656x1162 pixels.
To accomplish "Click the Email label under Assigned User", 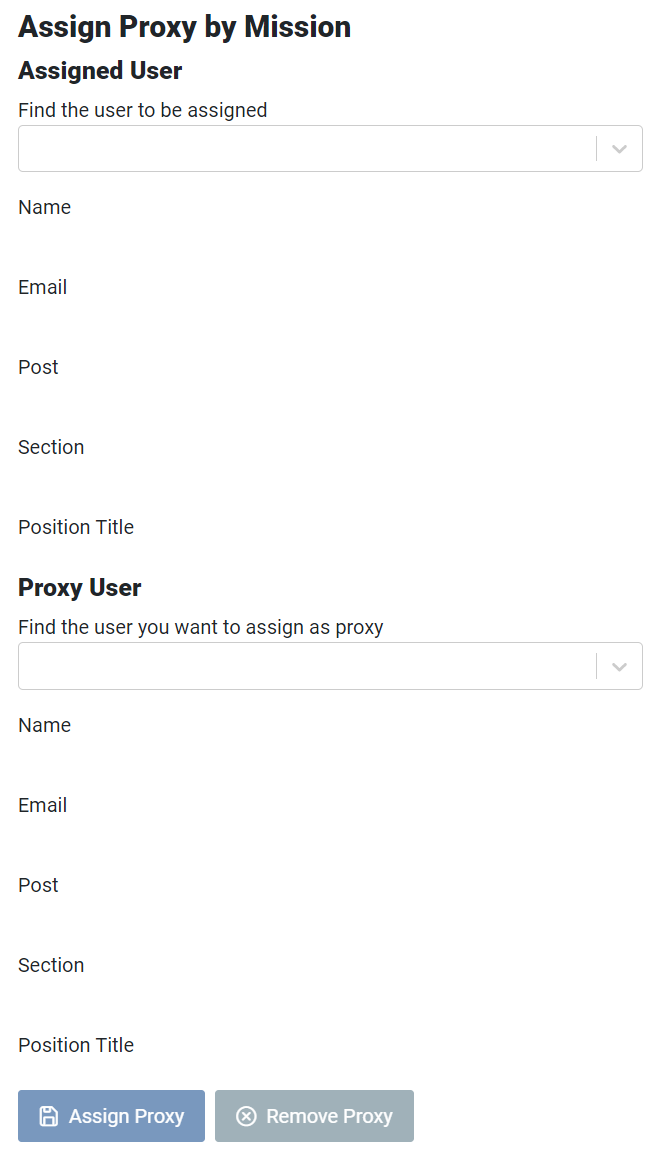I will coord(42,288).
